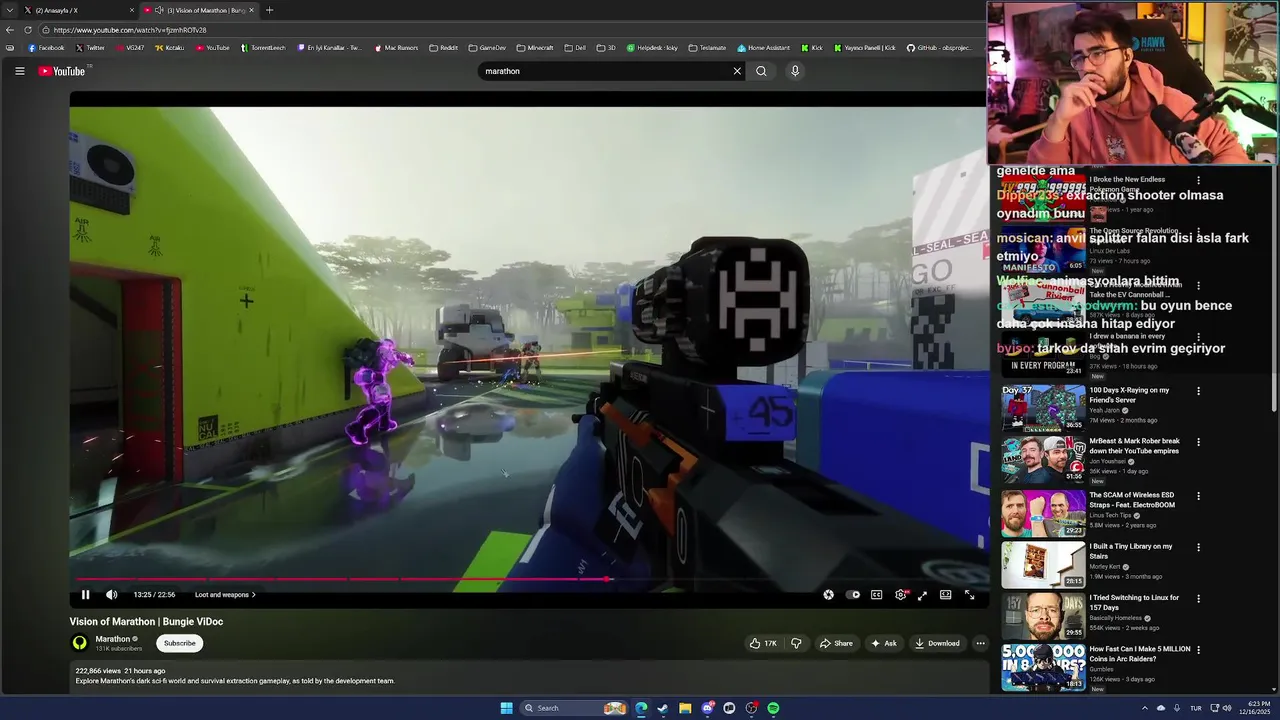Switch the TUR keyboard language indicator
Image resolution: width=1280 pixels, height=720 pixels.
[1196, 708]
